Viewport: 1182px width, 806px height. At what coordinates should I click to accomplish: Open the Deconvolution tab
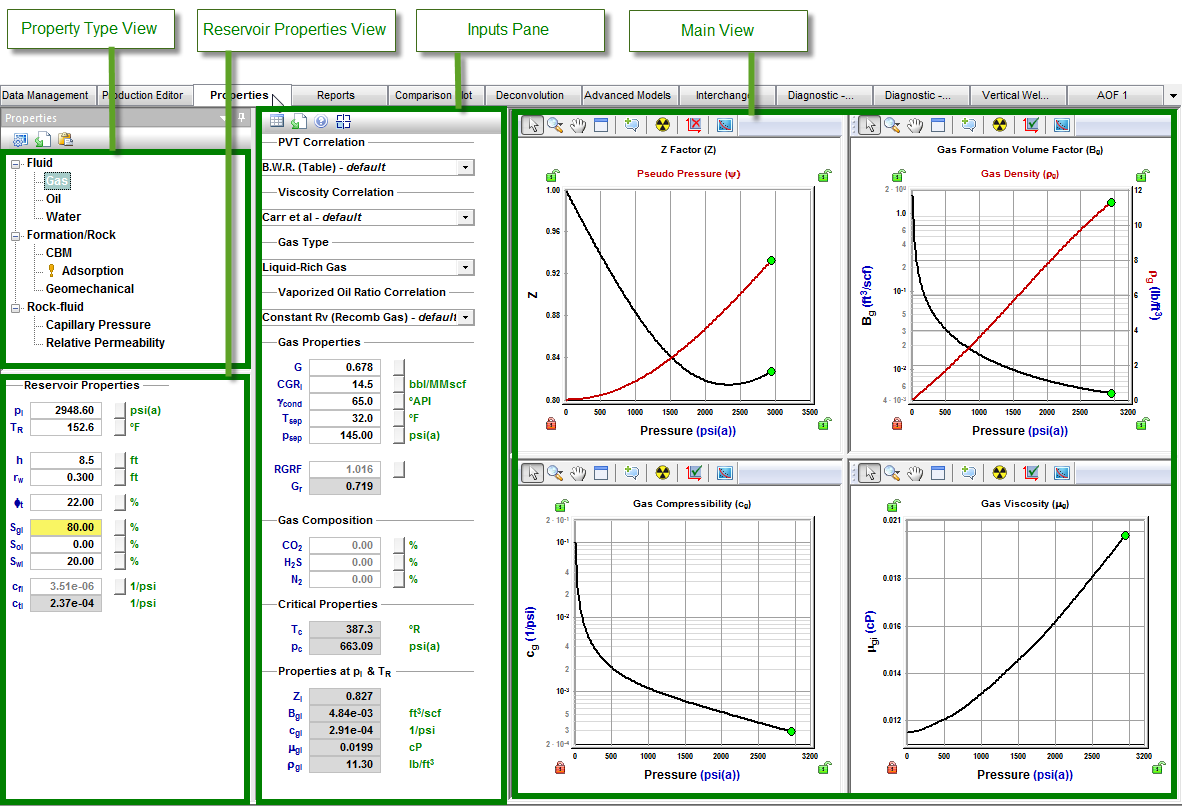pos(529,95)
